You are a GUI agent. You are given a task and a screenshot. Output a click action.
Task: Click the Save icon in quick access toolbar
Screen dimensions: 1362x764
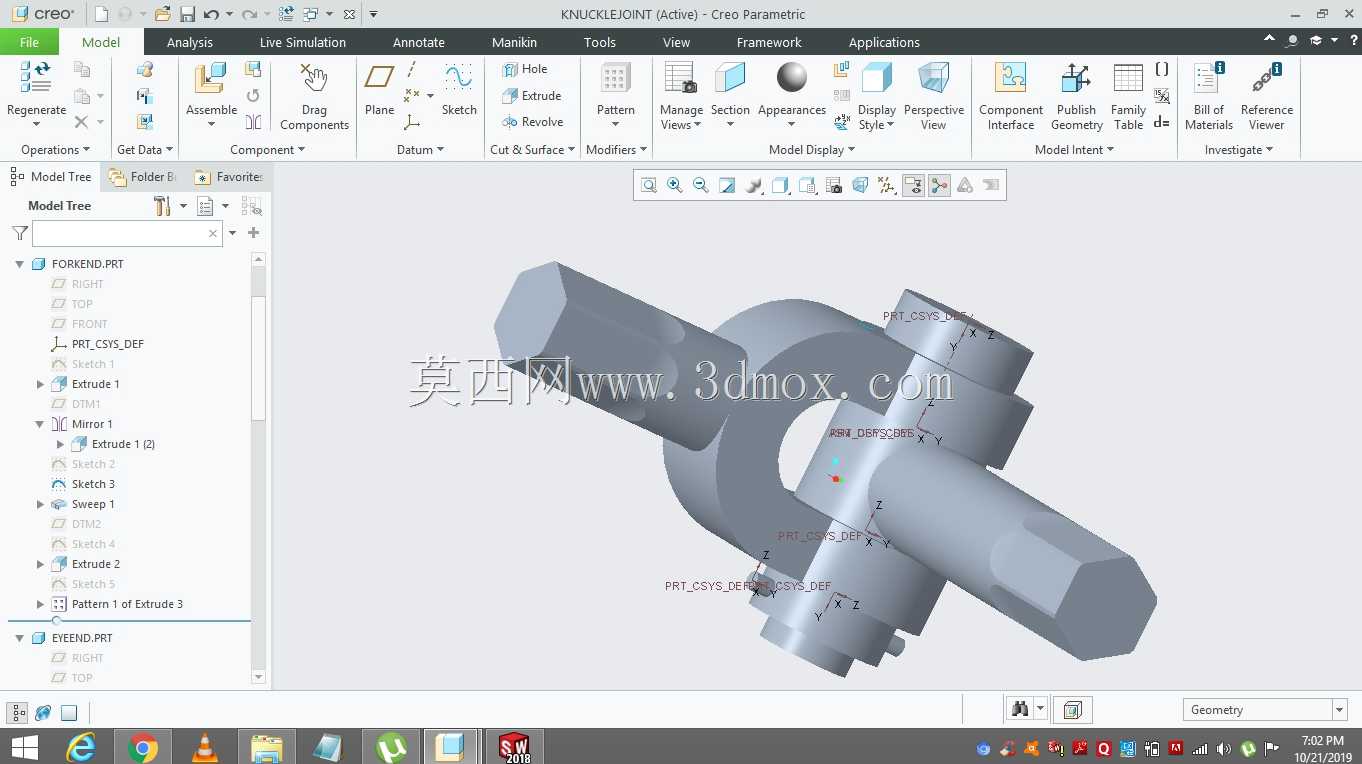(188, 14)
